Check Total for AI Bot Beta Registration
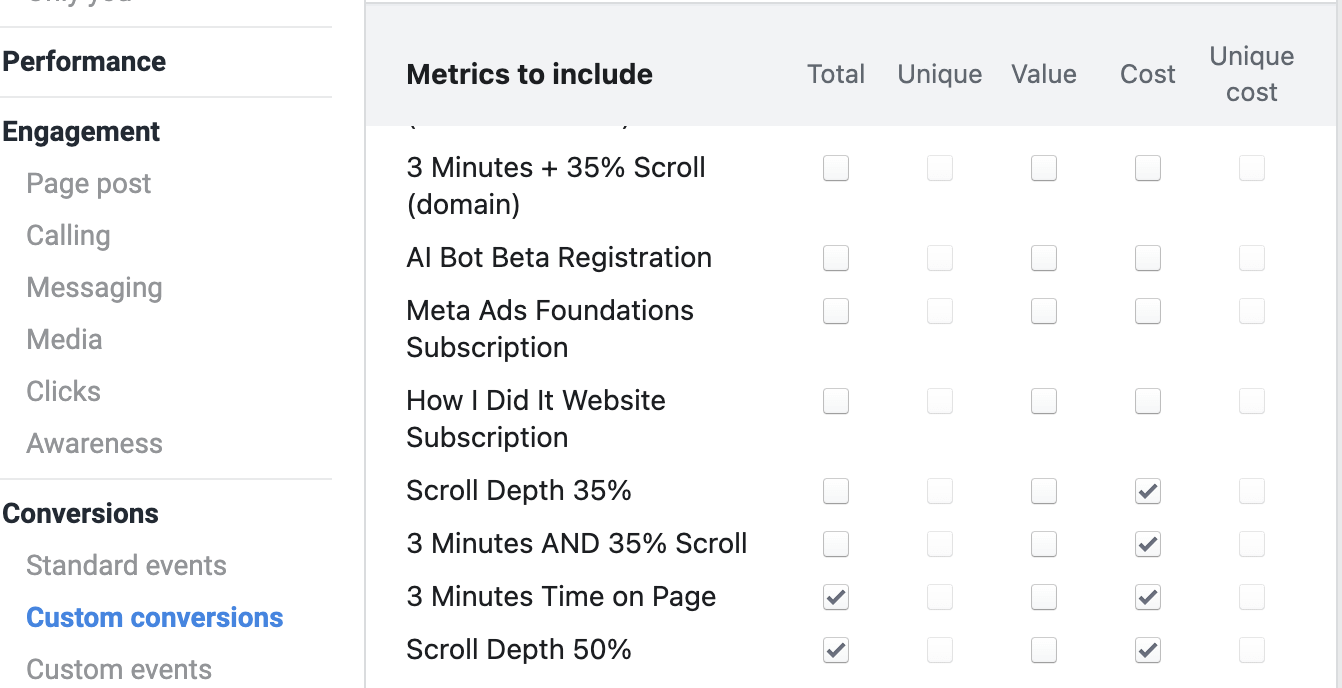The image size is (1342, 688). (x=836, y=258)
